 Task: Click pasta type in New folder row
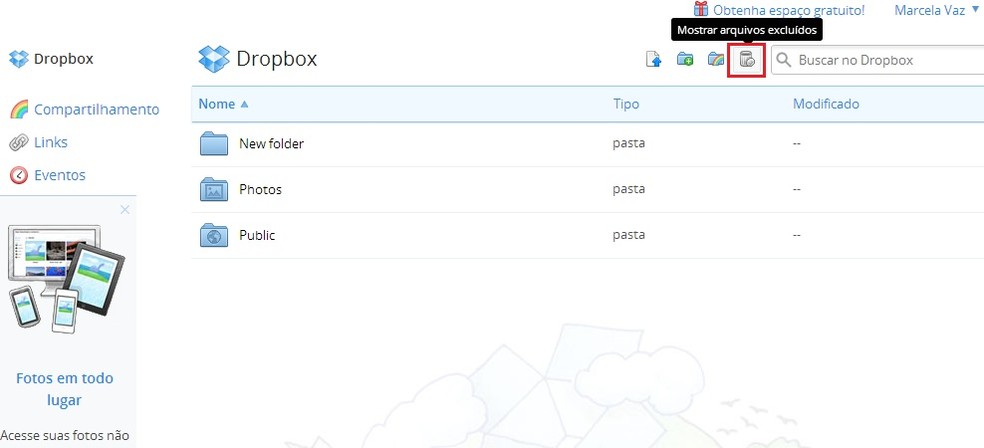coord(629,144)
